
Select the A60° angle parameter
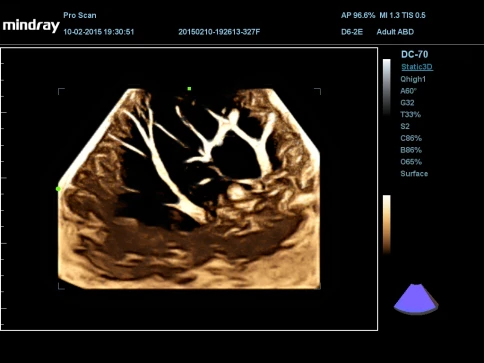(x=408, y=91)
